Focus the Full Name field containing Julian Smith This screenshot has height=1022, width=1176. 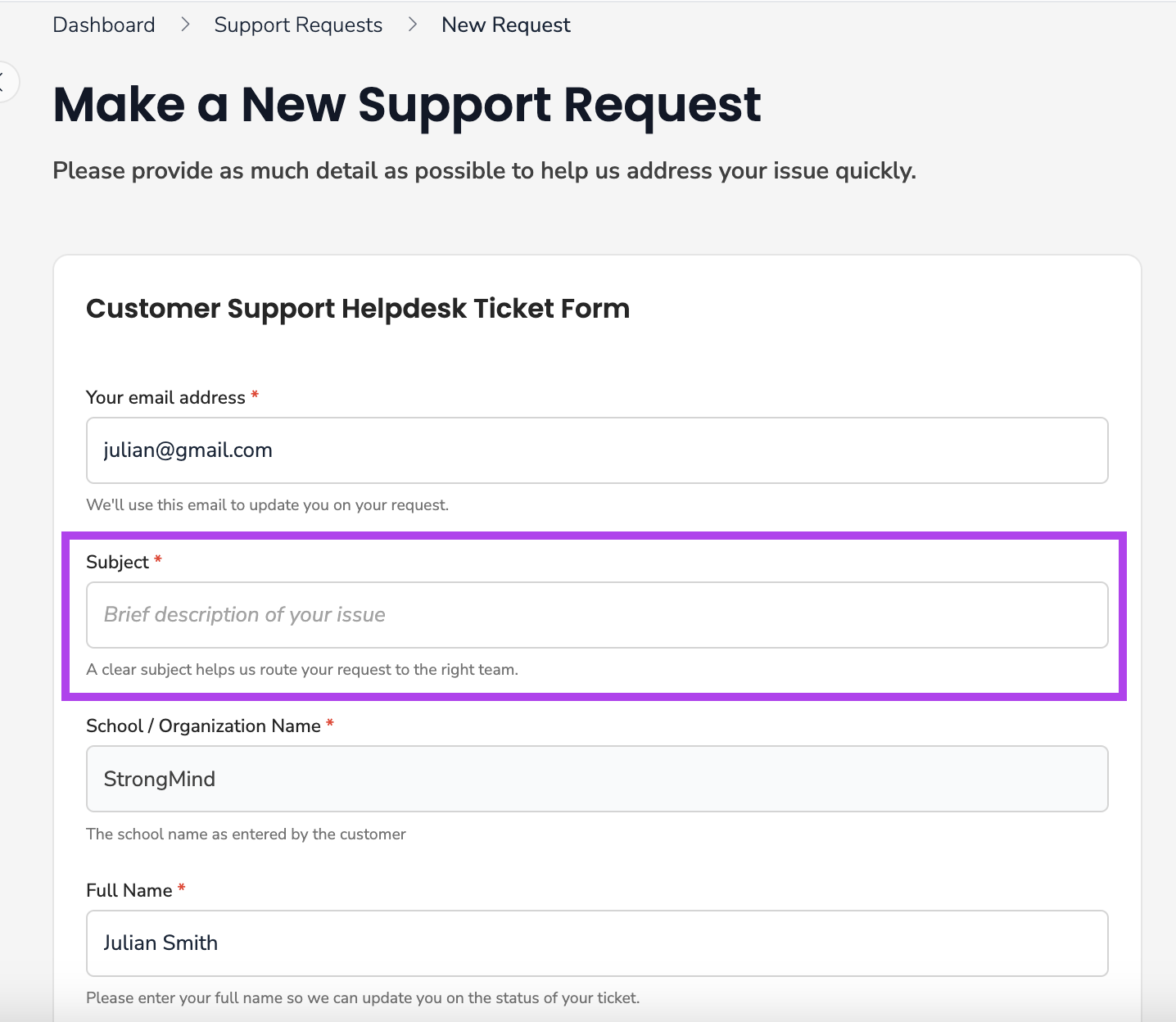pyautogui.click(x=596, y=943)
